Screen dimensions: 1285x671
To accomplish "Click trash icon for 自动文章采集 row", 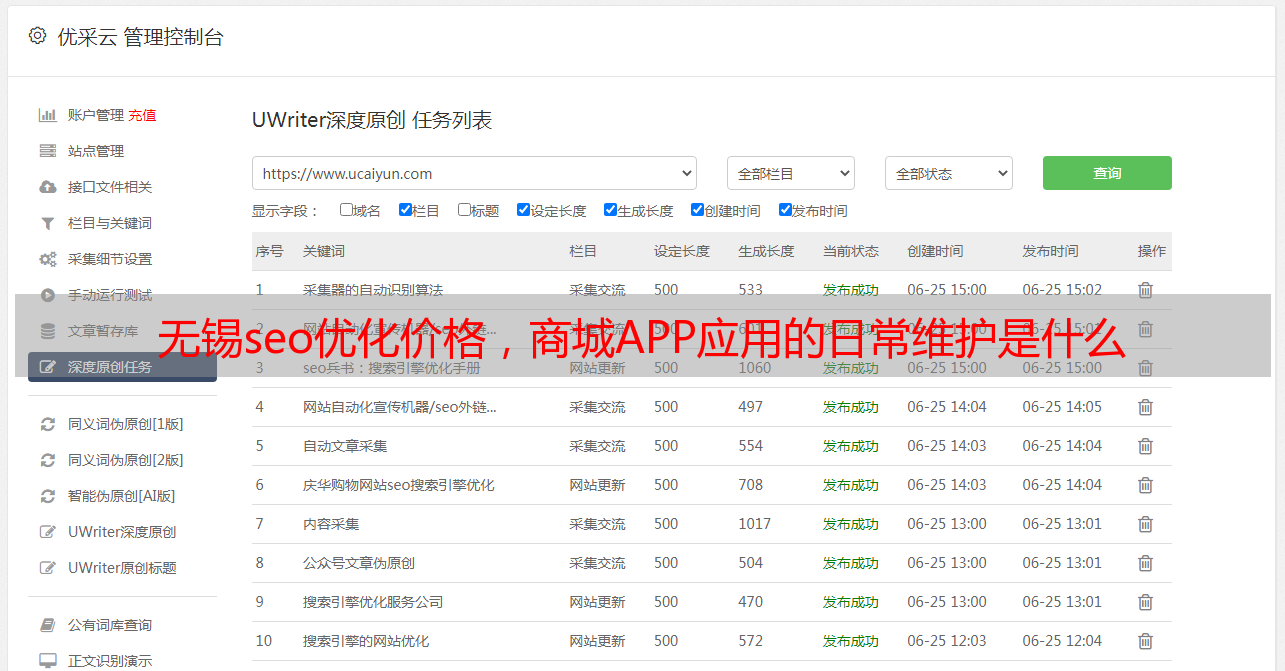I will [x=1145, y=446].
